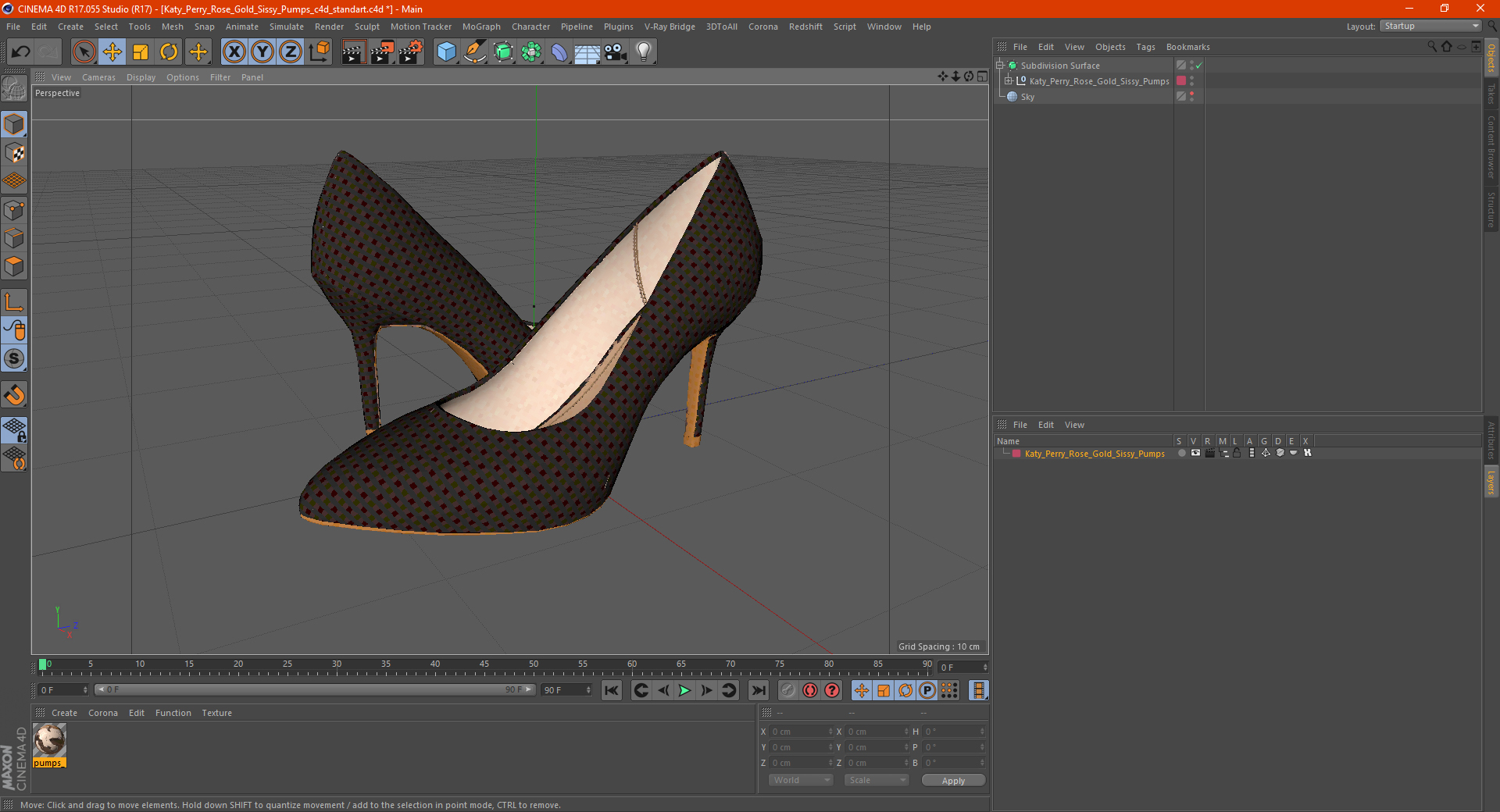
Task: Open Edit Render Settings icon
Action: 411,52
